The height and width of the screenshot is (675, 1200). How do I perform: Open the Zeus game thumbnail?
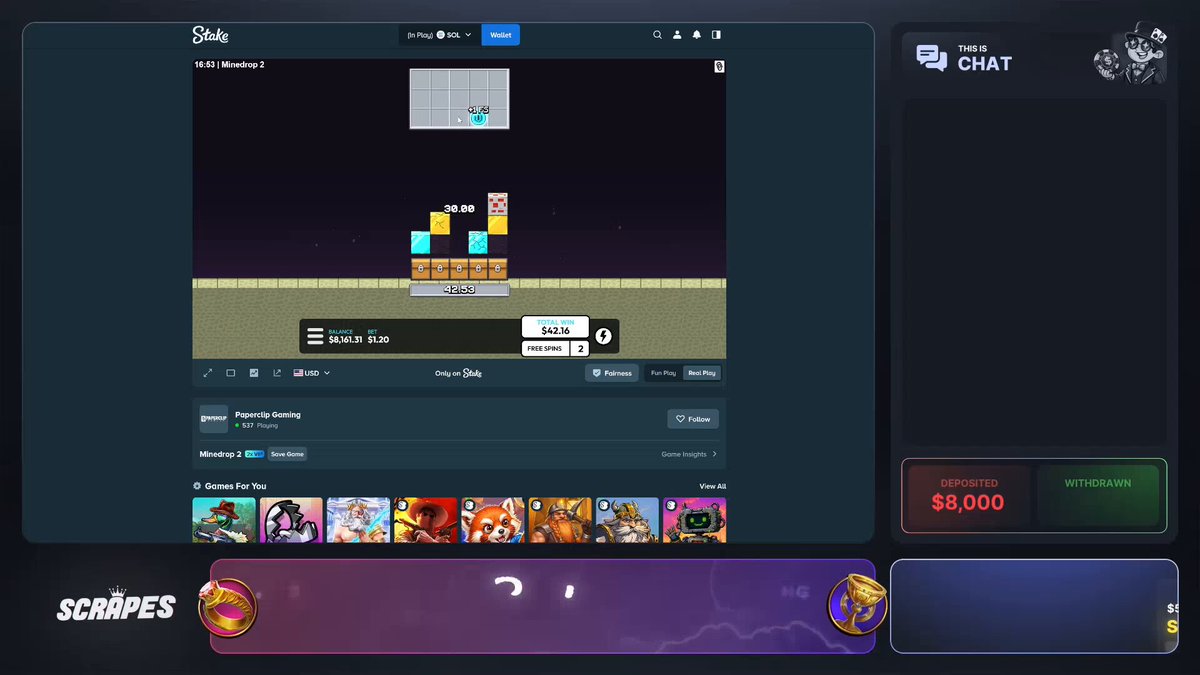358,520
